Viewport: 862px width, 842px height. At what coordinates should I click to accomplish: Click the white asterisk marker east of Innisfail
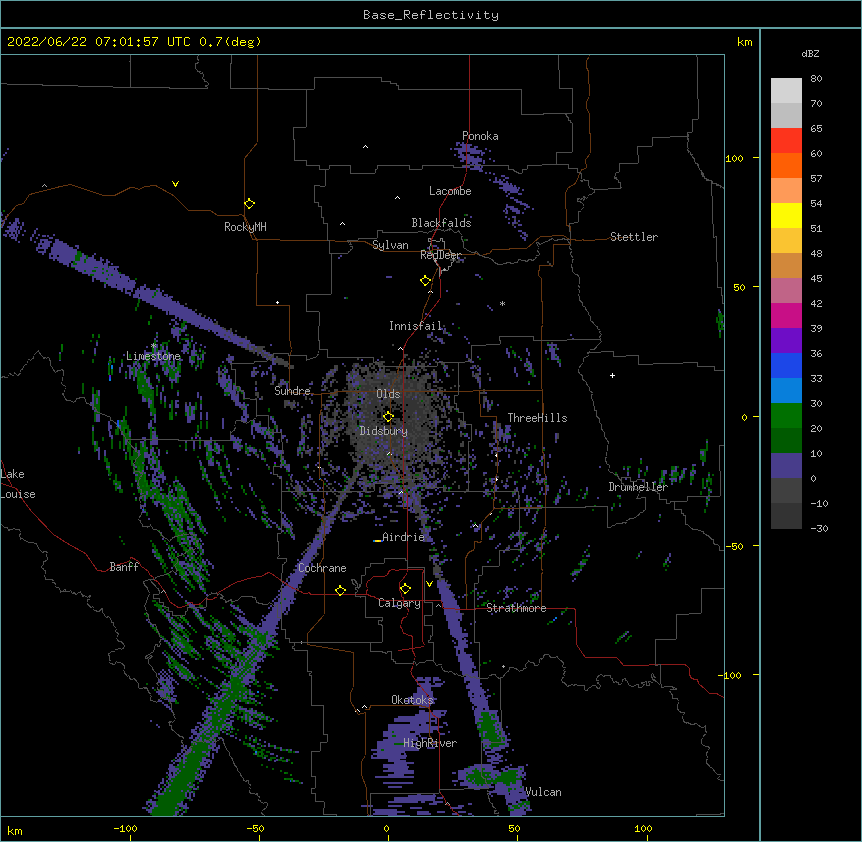click(502, 303)
